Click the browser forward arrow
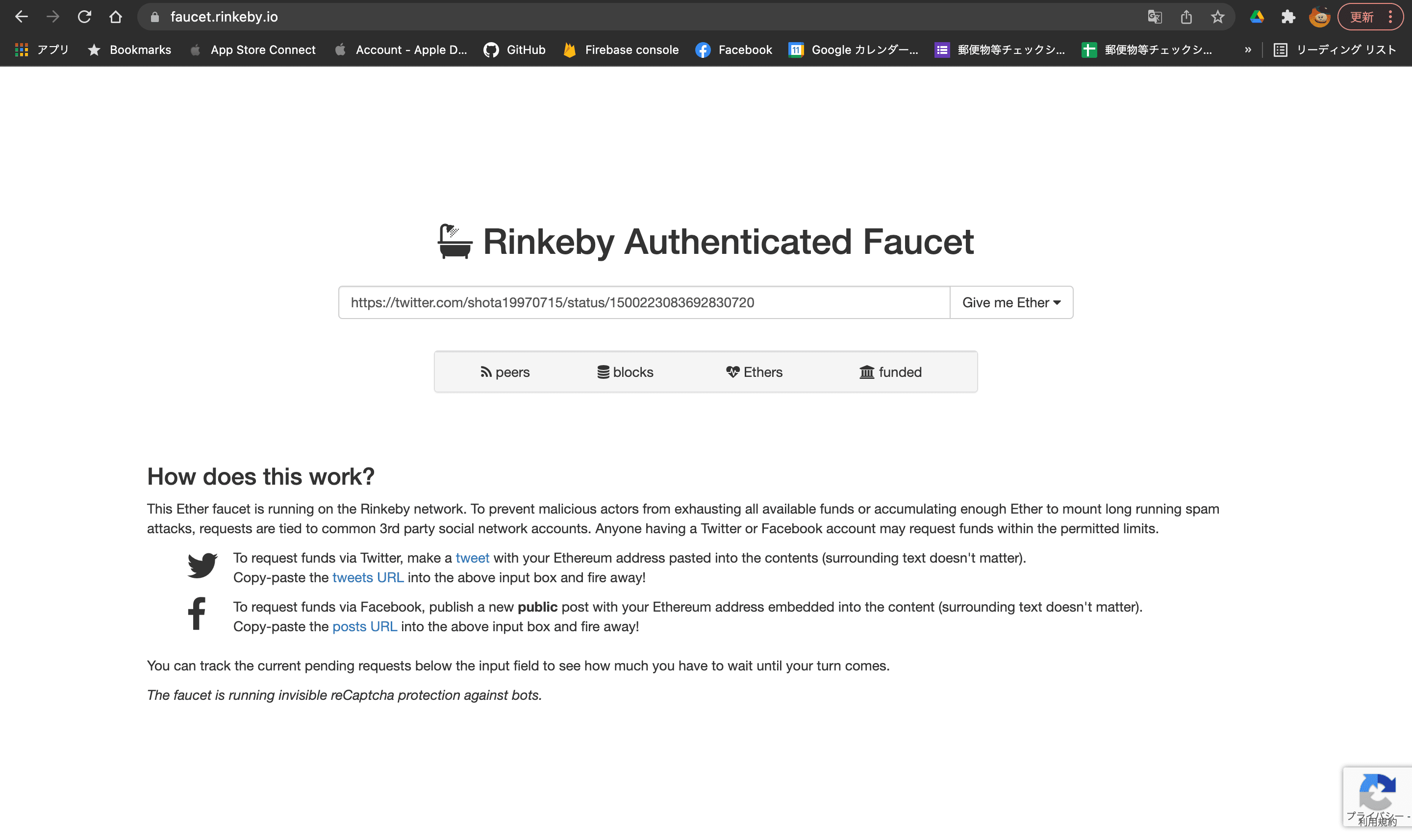This screenshot has width=1412, height=840. [x=52, y=17]
